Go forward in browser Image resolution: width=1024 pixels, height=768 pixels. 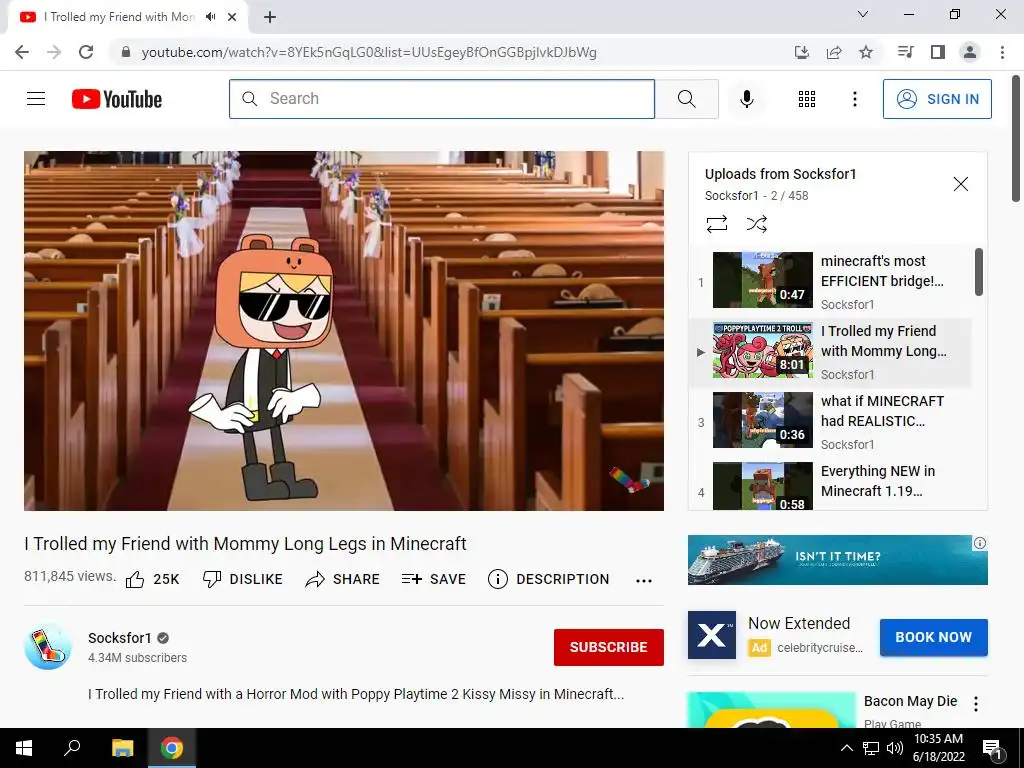tap(54, 52)
